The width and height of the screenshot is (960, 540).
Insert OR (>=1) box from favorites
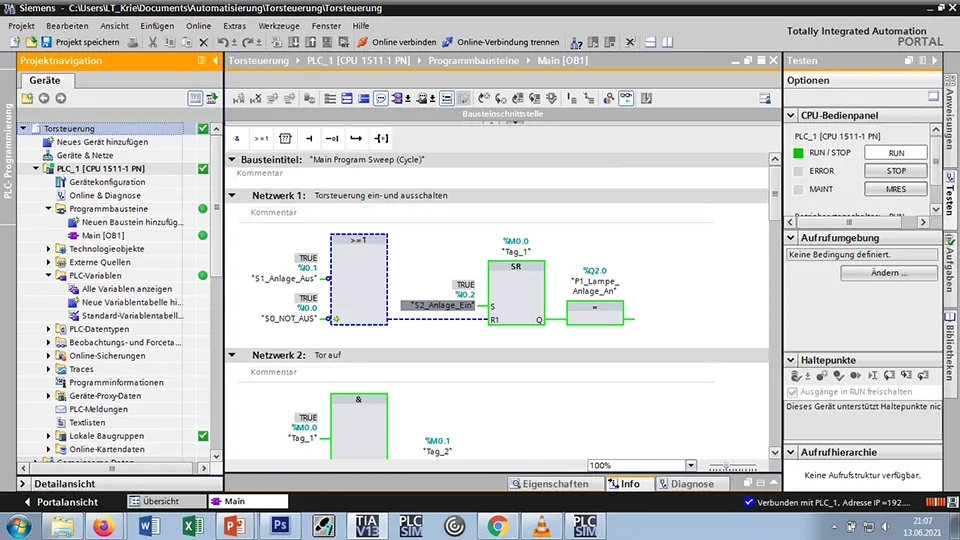tap(261, 138)
